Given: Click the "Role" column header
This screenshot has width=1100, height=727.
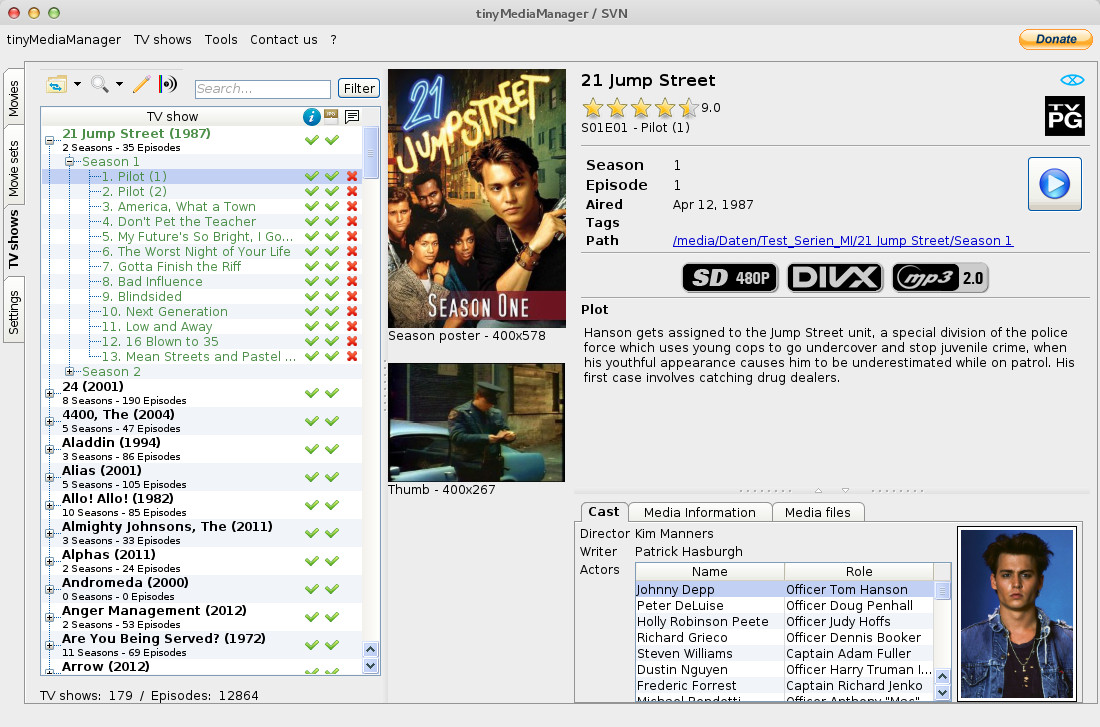Looking at the screenshot, I should (x=859, y=571).
